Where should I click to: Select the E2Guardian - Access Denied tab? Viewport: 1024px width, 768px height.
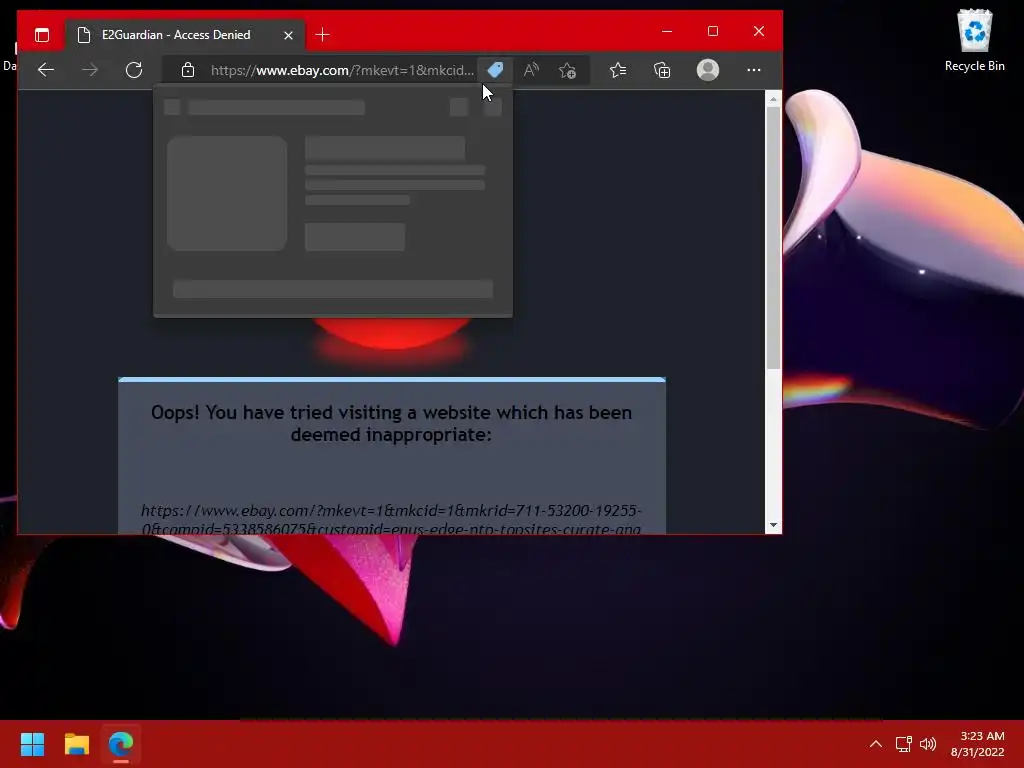185,35
